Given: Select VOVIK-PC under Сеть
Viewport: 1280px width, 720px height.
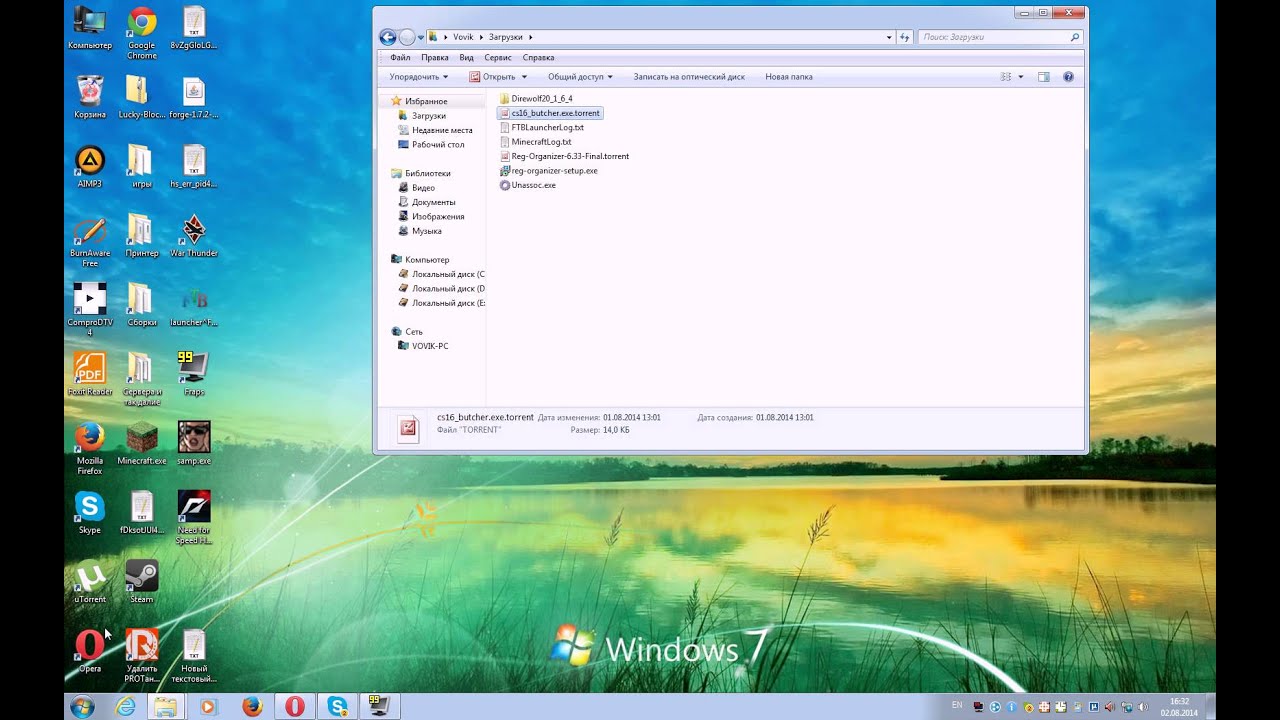Looking at the screenshot, I should coord(430,346).
